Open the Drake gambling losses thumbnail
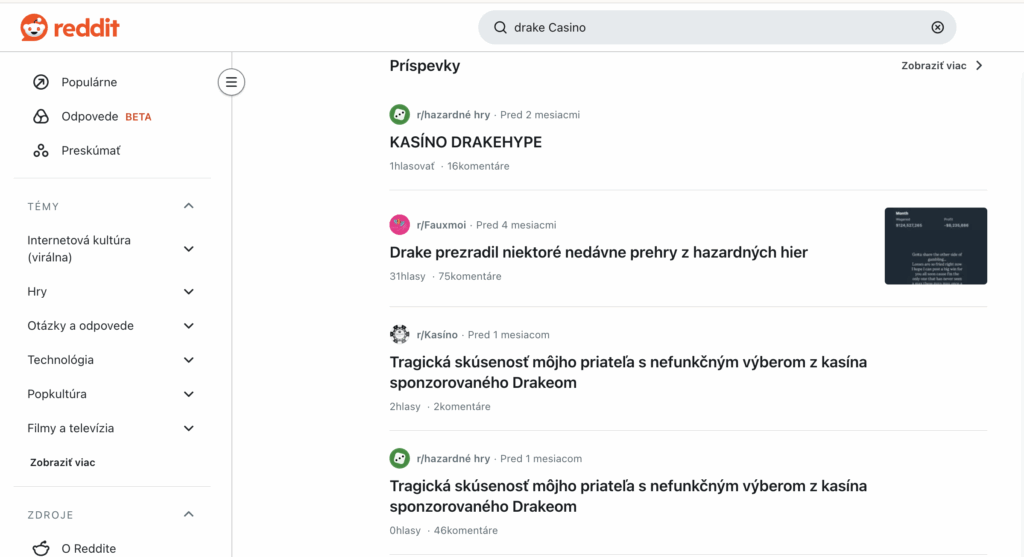The height and width of the screenshot is (557, 1024). point(935,246)
